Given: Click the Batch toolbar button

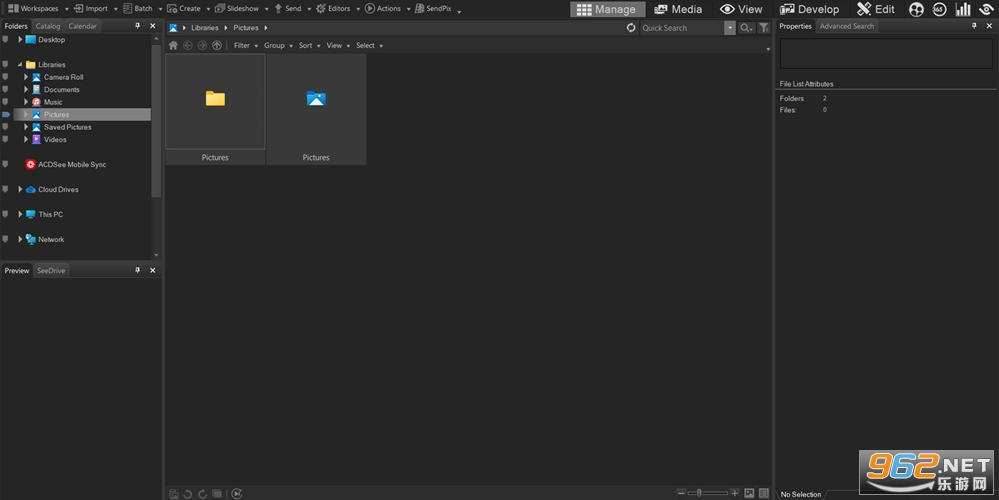Looking at the screenshot, I should [x=138, y=8].
